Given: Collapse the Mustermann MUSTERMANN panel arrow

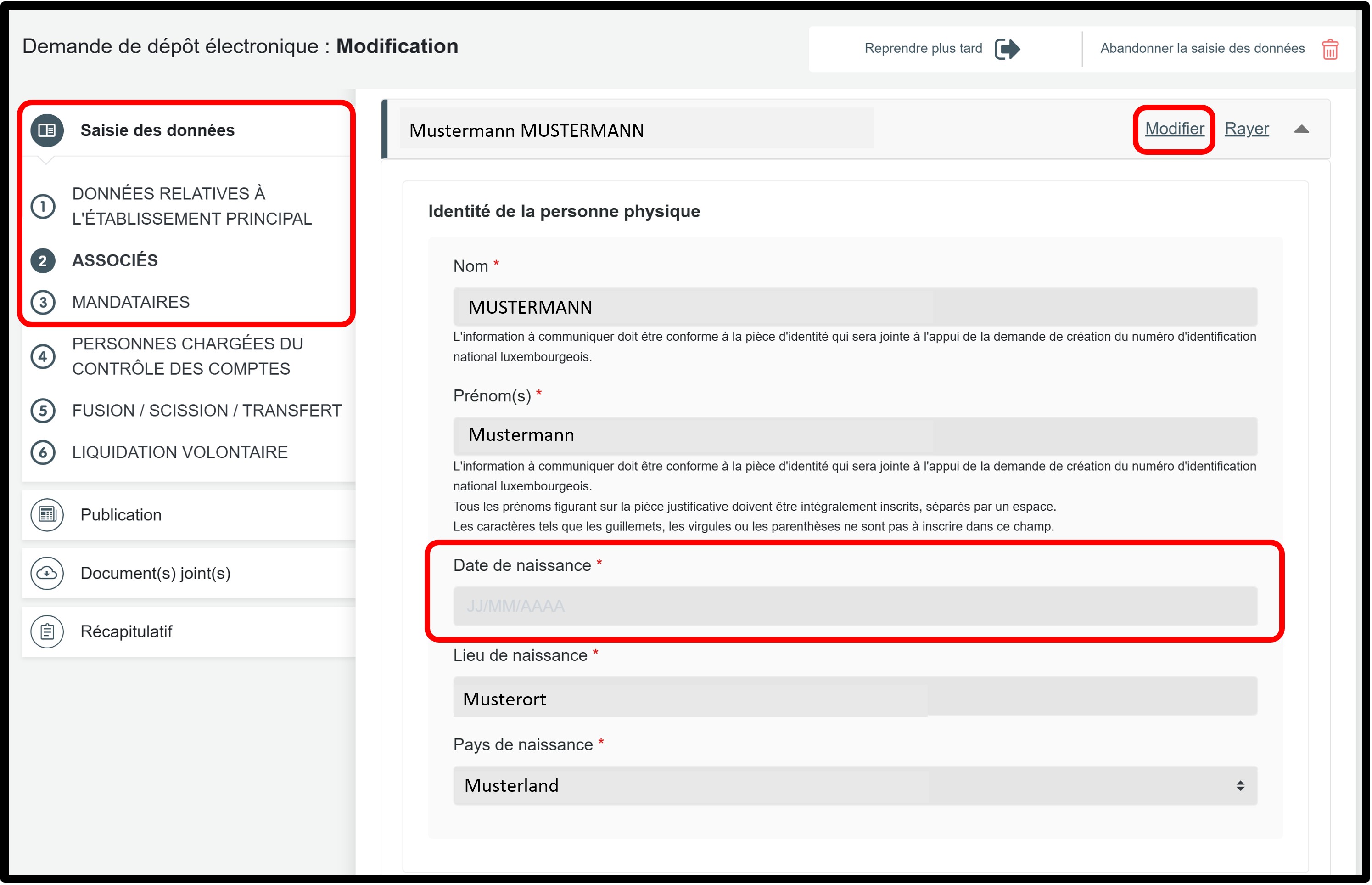Looking at the screenshot, I should click(x=1303, y=130).
